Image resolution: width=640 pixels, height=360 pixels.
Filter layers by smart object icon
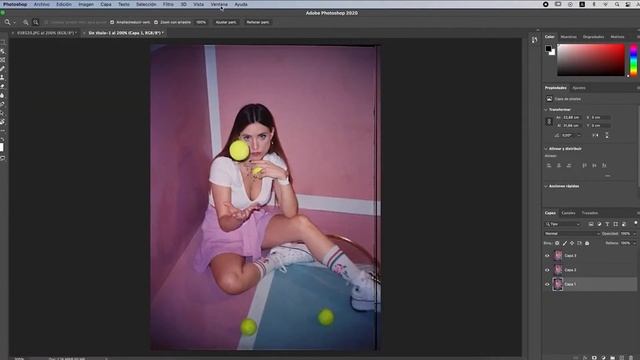[624, 224]
